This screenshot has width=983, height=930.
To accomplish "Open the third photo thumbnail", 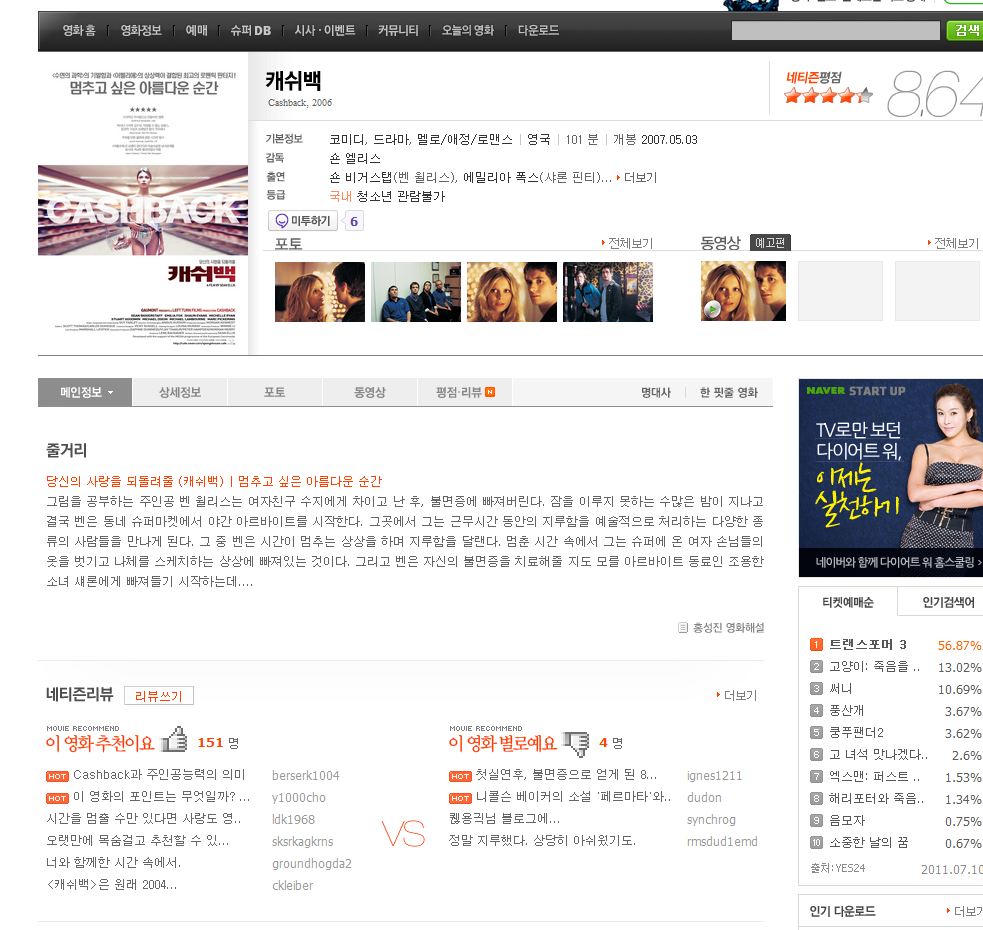I will [x=512, y=292].
